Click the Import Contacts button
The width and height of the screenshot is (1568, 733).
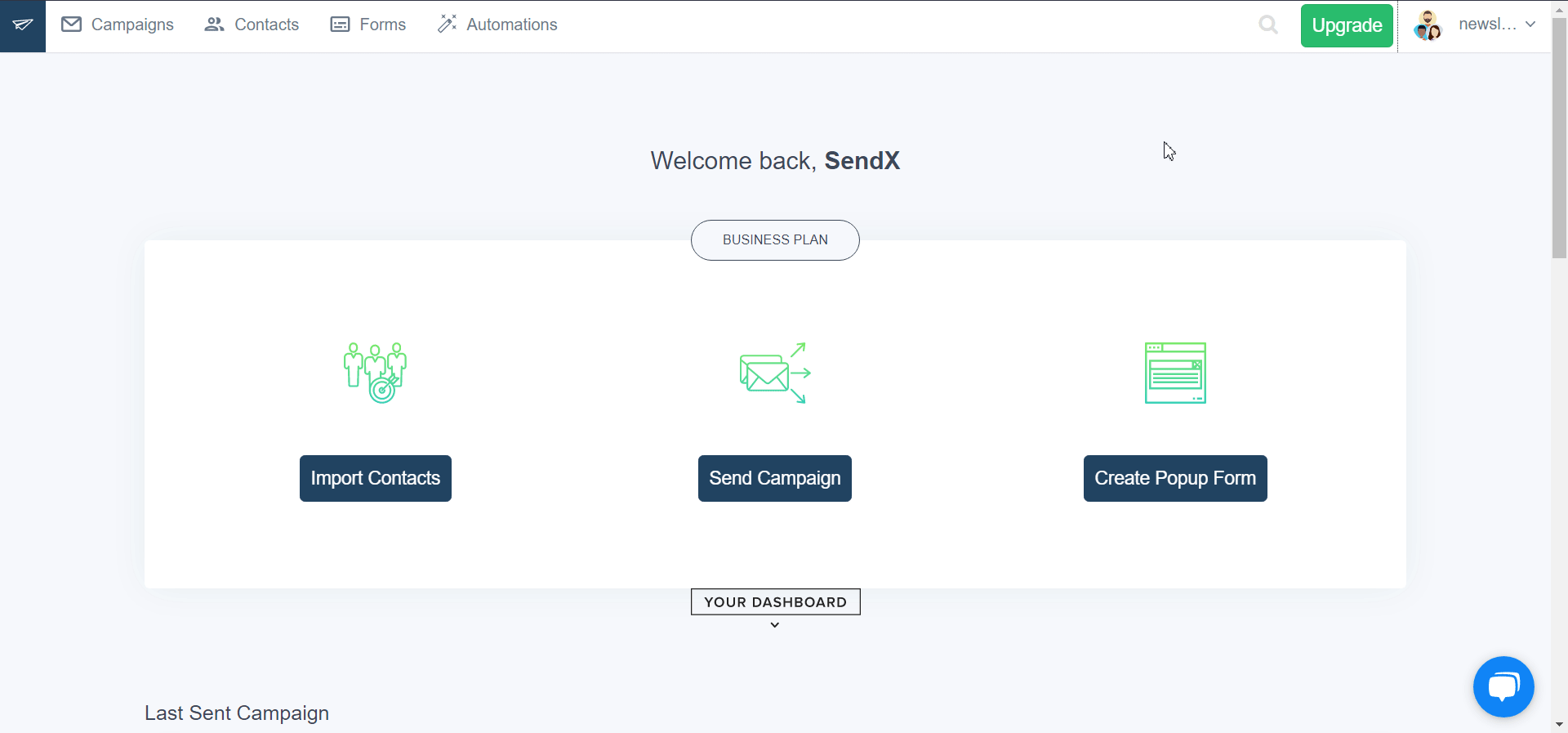pyautogui.click(x=376, y=478)
